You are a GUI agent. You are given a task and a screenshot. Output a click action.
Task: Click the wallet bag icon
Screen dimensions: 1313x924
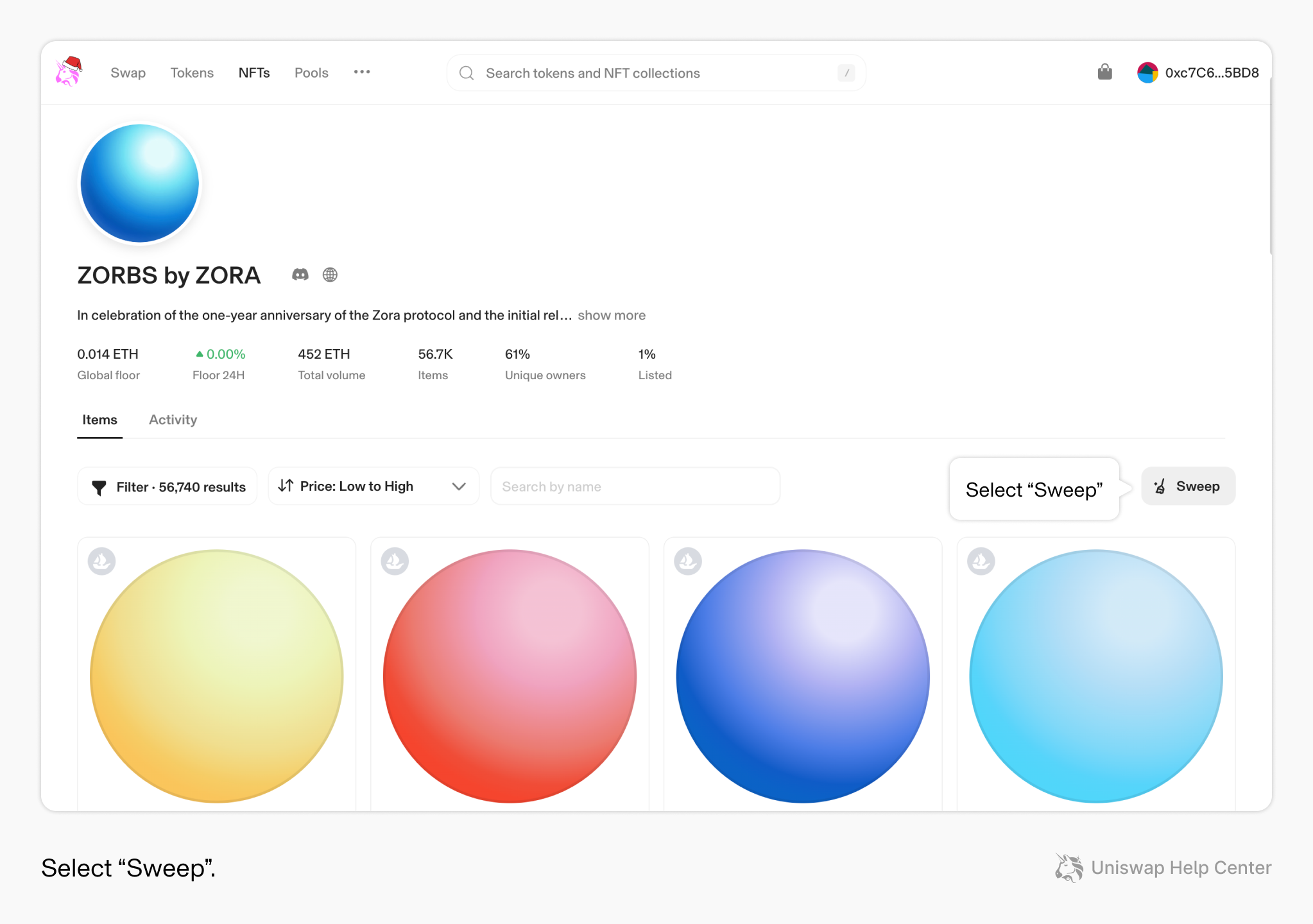1106,72
